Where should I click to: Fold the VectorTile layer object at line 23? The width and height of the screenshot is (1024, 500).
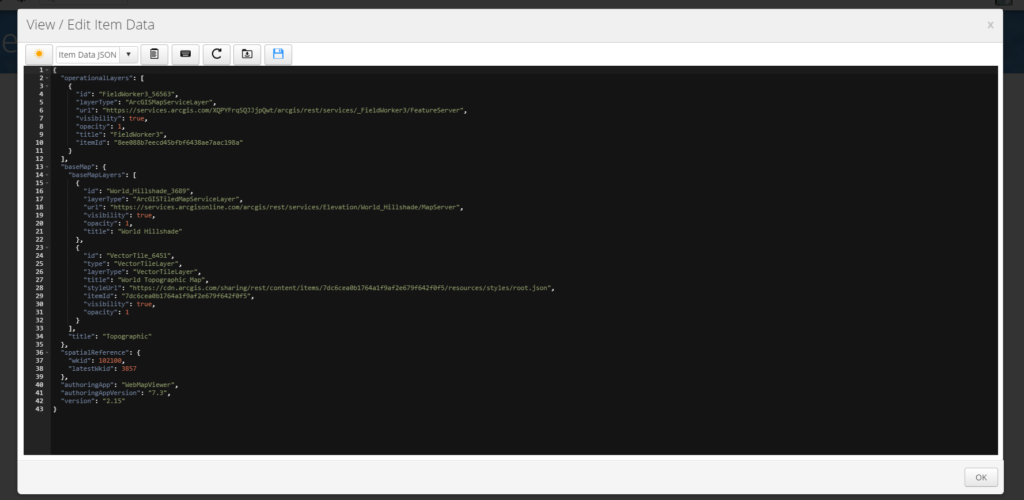point(48,247)
